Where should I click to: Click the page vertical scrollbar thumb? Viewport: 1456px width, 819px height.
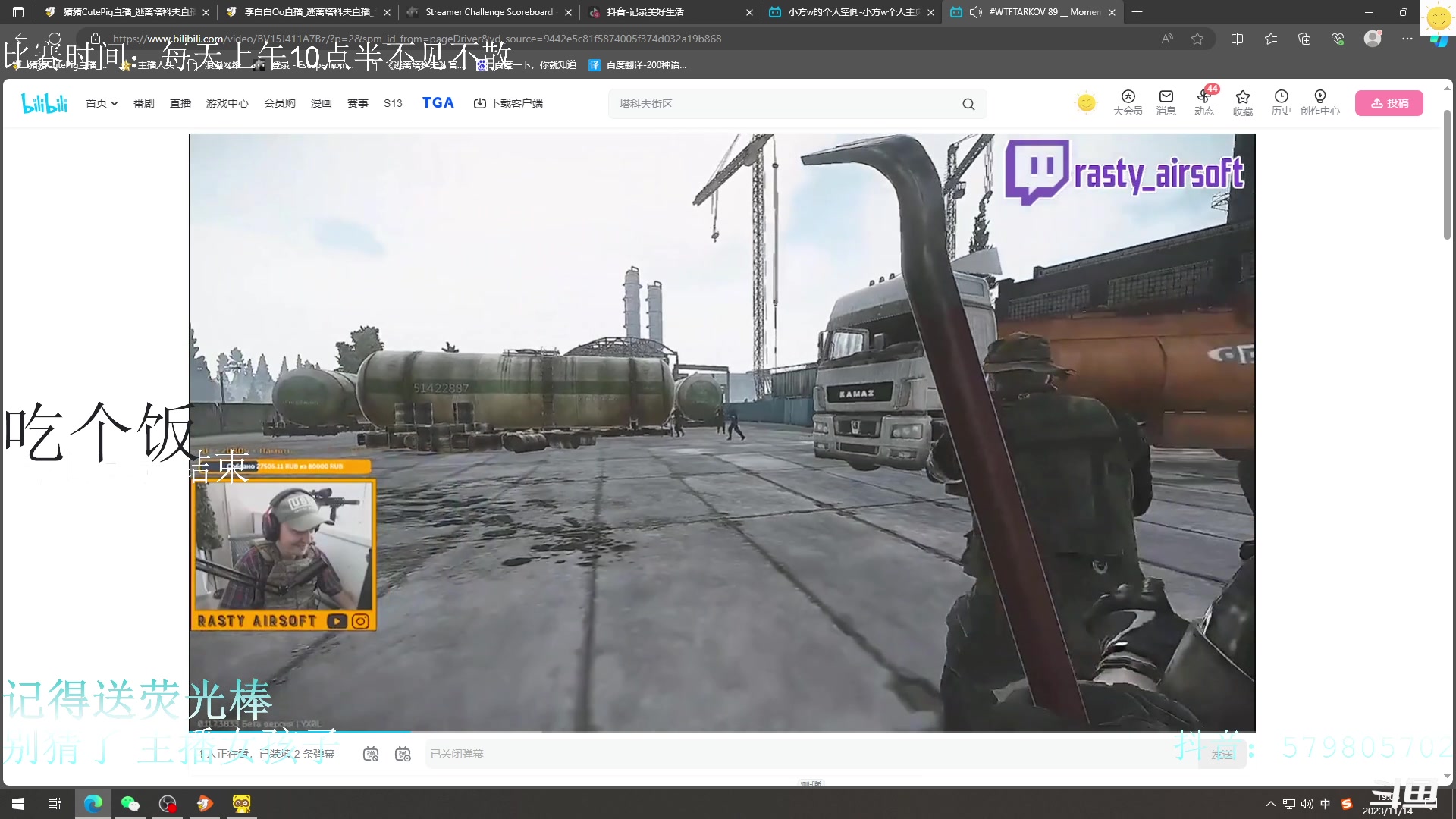(x=1447, y=174)
